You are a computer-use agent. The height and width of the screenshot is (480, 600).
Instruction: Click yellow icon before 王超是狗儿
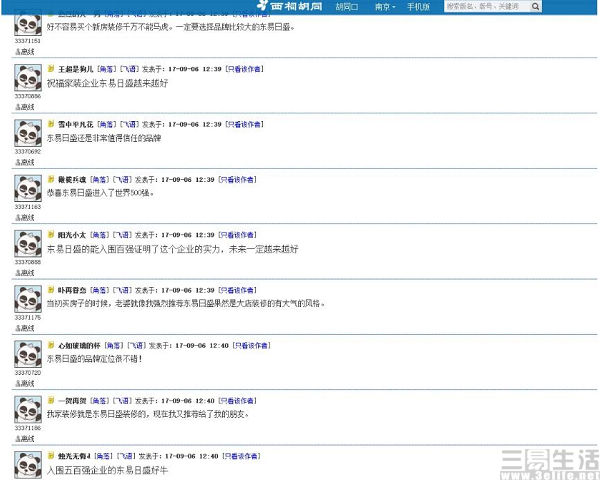pos(51,69)
